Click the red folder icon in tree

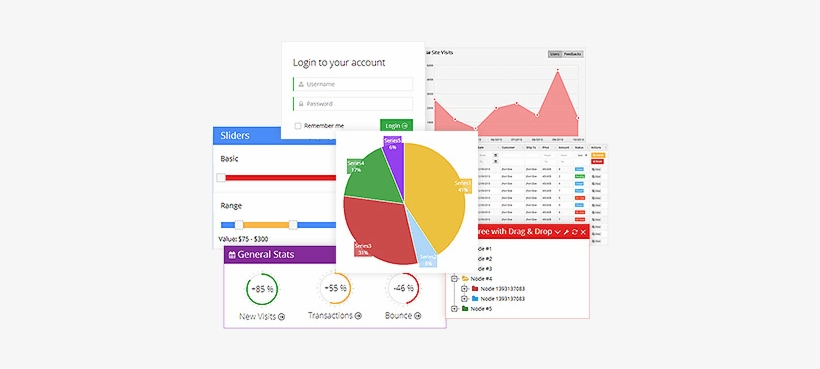coord(475,289)
